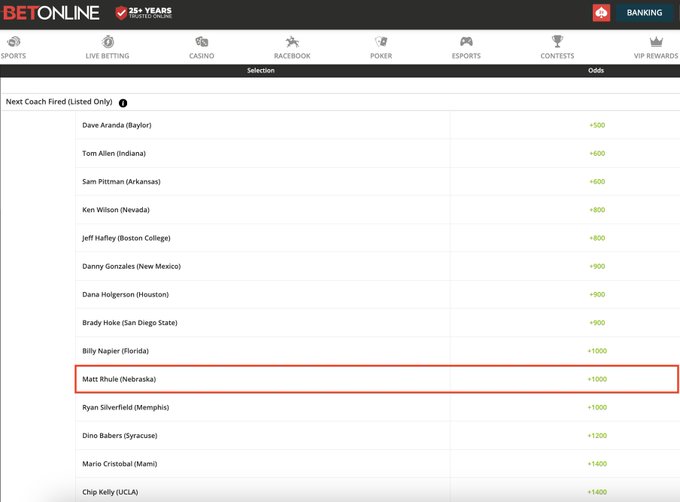Select the CONTESTS menu label

tap(557, 56)
